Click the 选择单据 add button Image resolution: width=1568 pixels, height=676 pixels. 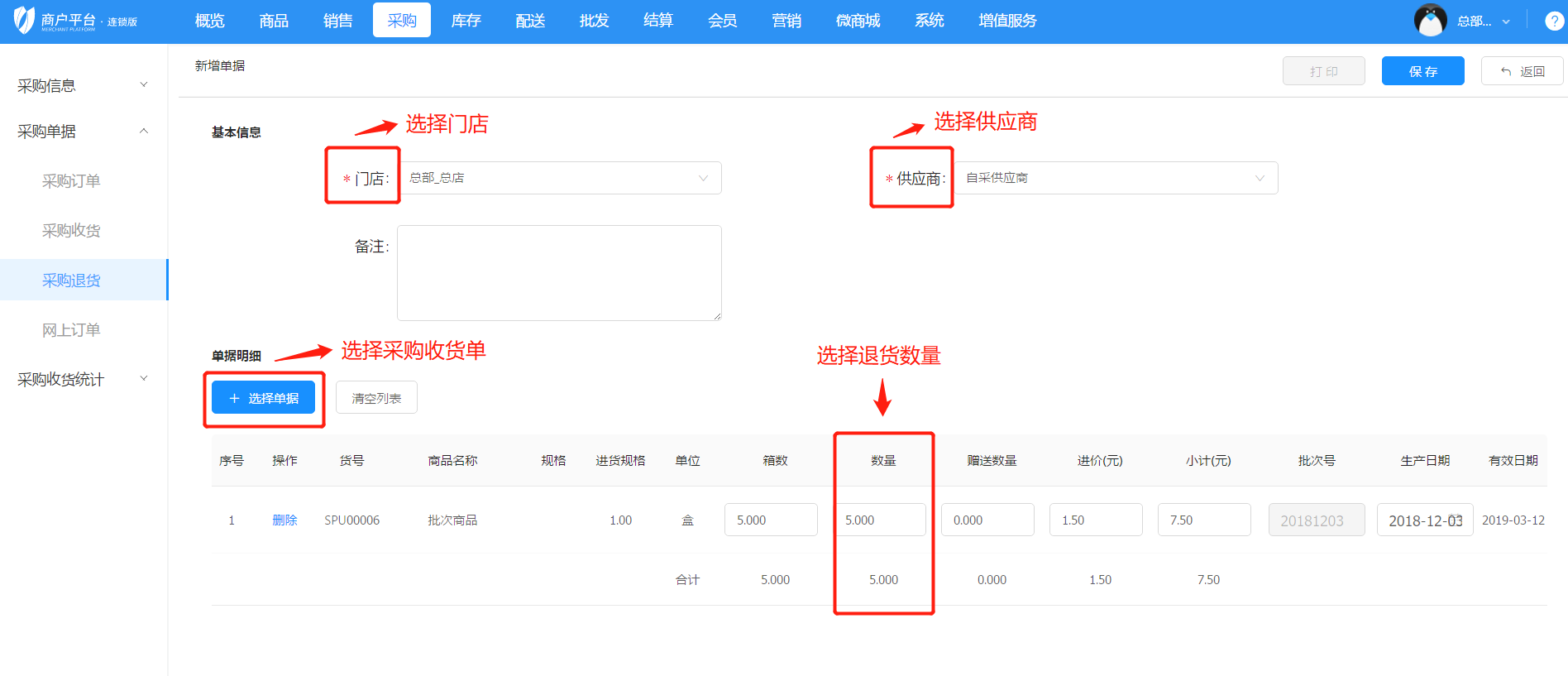point(263,398)
